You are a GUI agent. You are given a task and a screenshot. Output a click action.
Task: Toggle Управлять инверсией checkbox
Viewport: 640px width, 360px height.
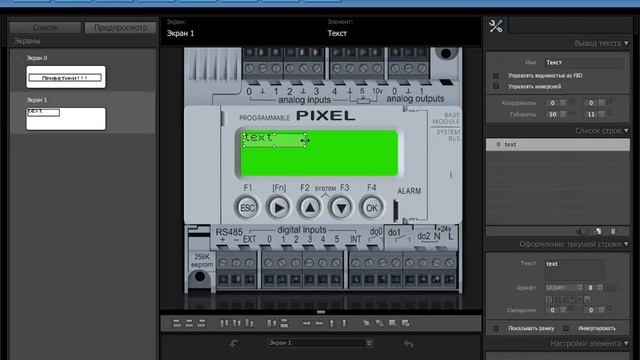[496, 86]
